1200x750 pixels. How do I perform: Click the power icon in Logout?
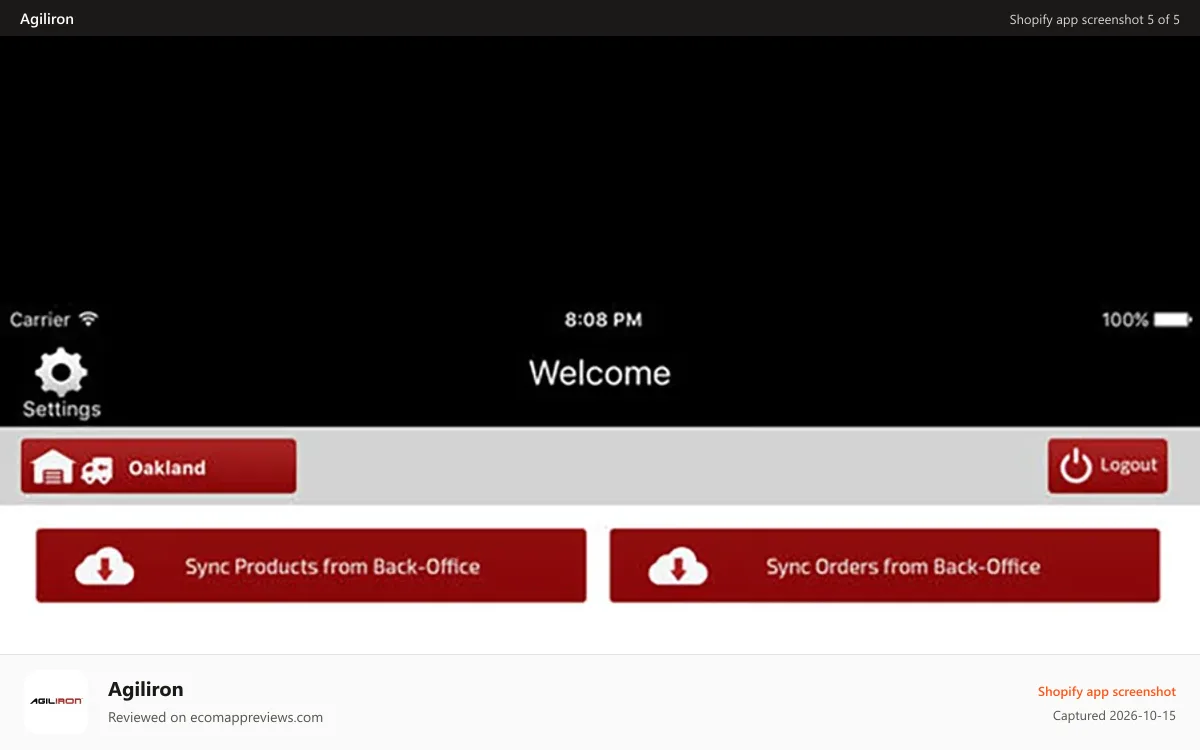point(1076,466)
